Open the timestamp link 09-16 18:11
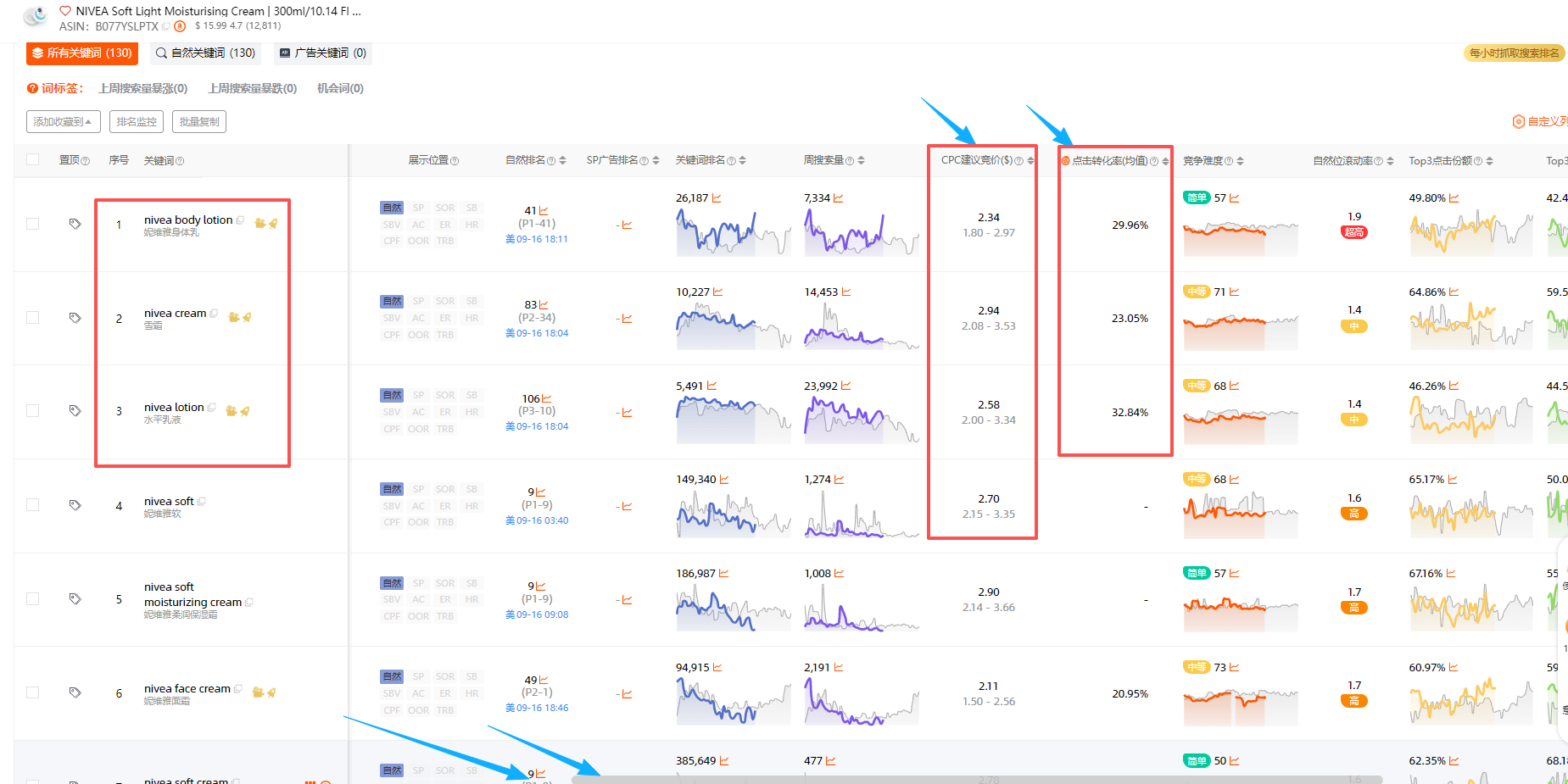Image resolution: width=1568 pixels, height=784 pixels. pyautogui.click(x=542, y=239)
